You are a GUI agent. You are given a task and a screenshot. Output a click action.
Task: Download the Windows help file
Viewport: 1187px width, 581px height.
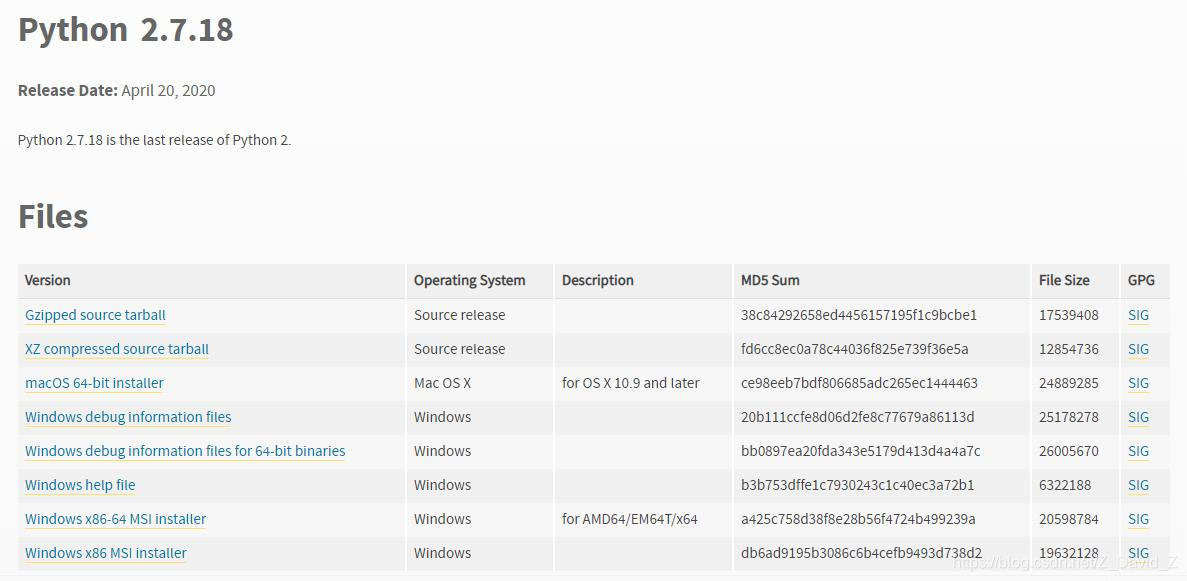(80, 486)
